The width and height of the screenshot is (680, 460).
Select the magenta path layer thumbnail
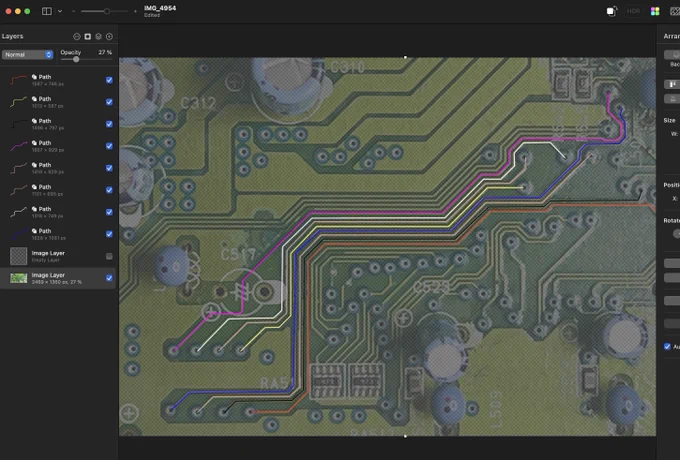tap(18, 146)
